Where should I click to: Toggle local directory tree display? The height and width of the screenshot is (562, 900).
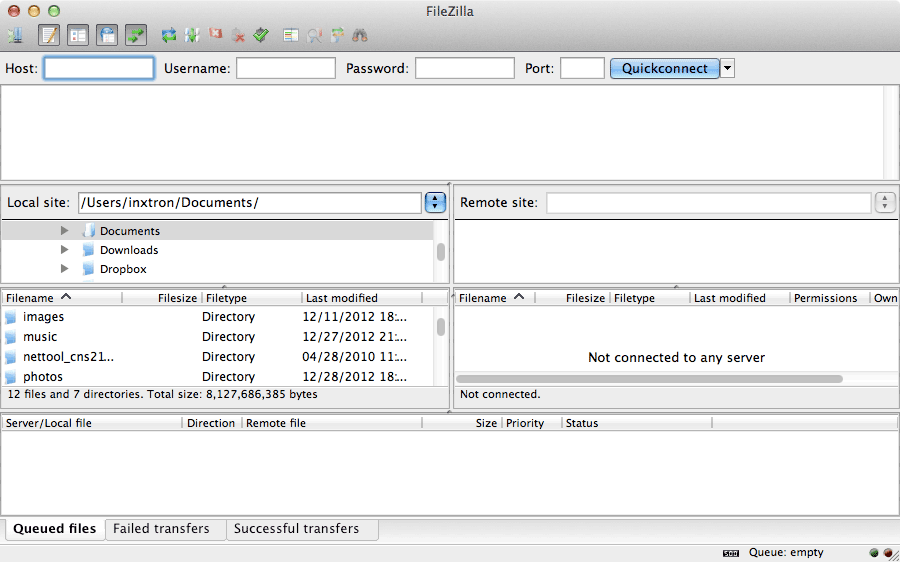pyautogui.click(x=78, y=36)
